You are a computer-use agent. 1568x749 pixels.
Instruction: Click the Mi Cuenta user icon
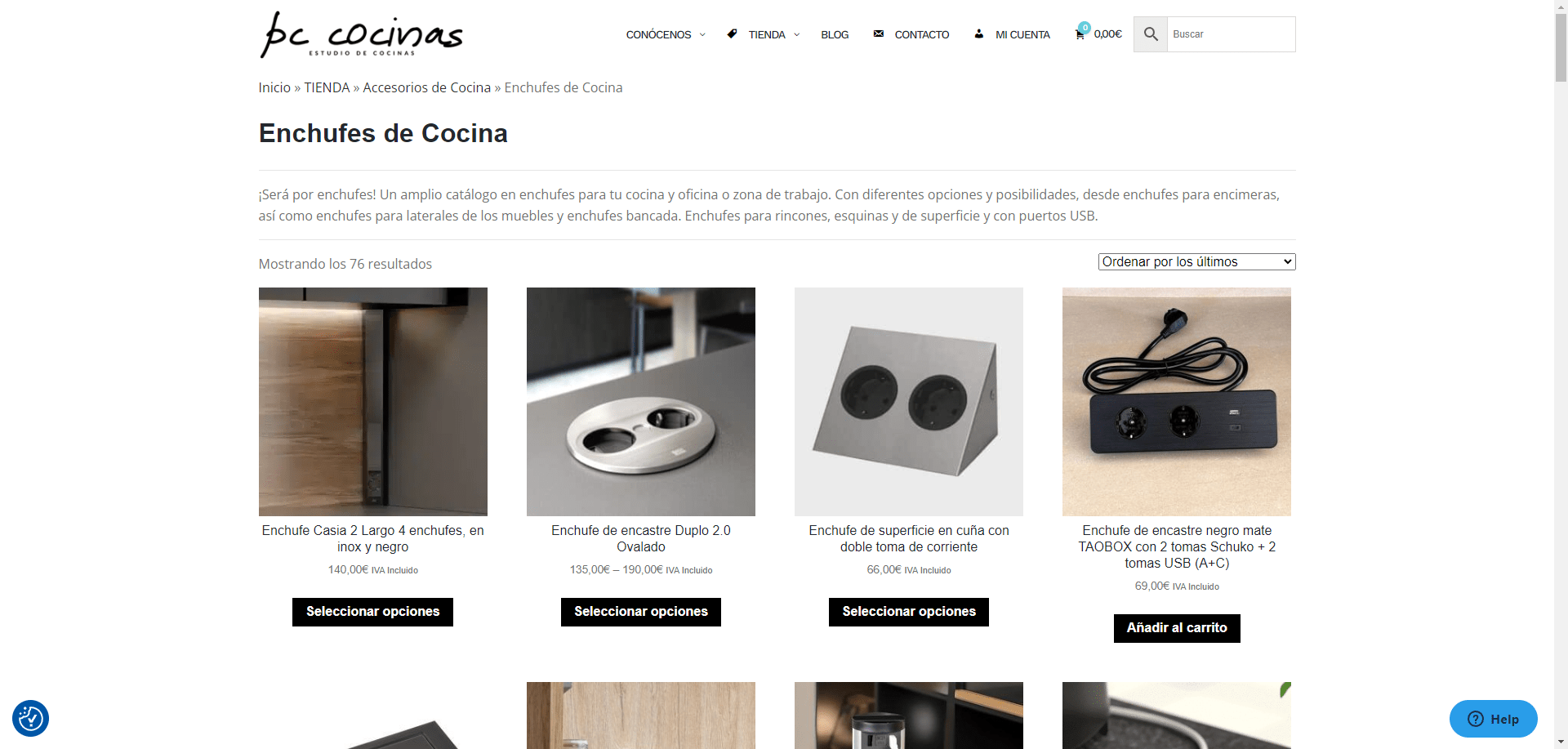click(x=978, y=33)
